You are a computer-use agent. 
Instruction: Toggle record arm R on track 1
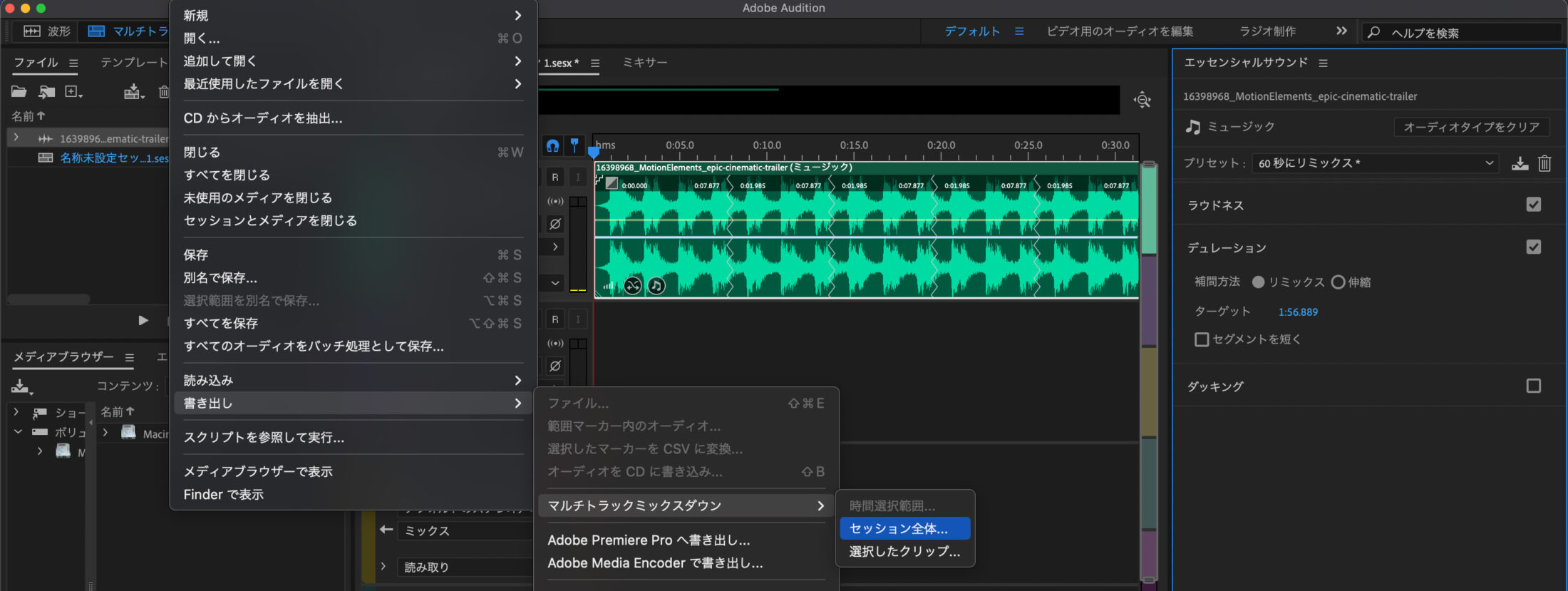click(x=555, y=178)
